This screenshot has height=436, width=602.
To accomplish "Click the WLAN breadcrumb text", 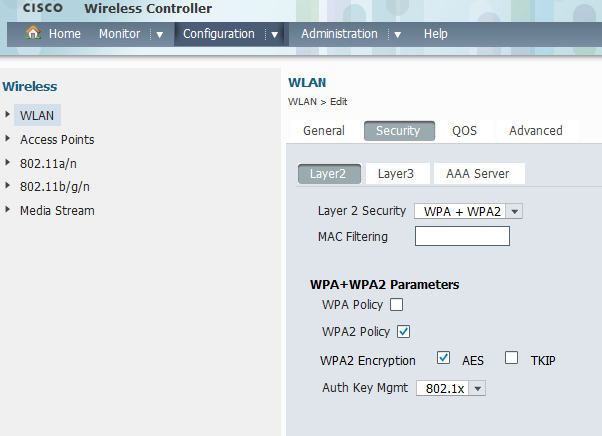I will tap(302, 102).
